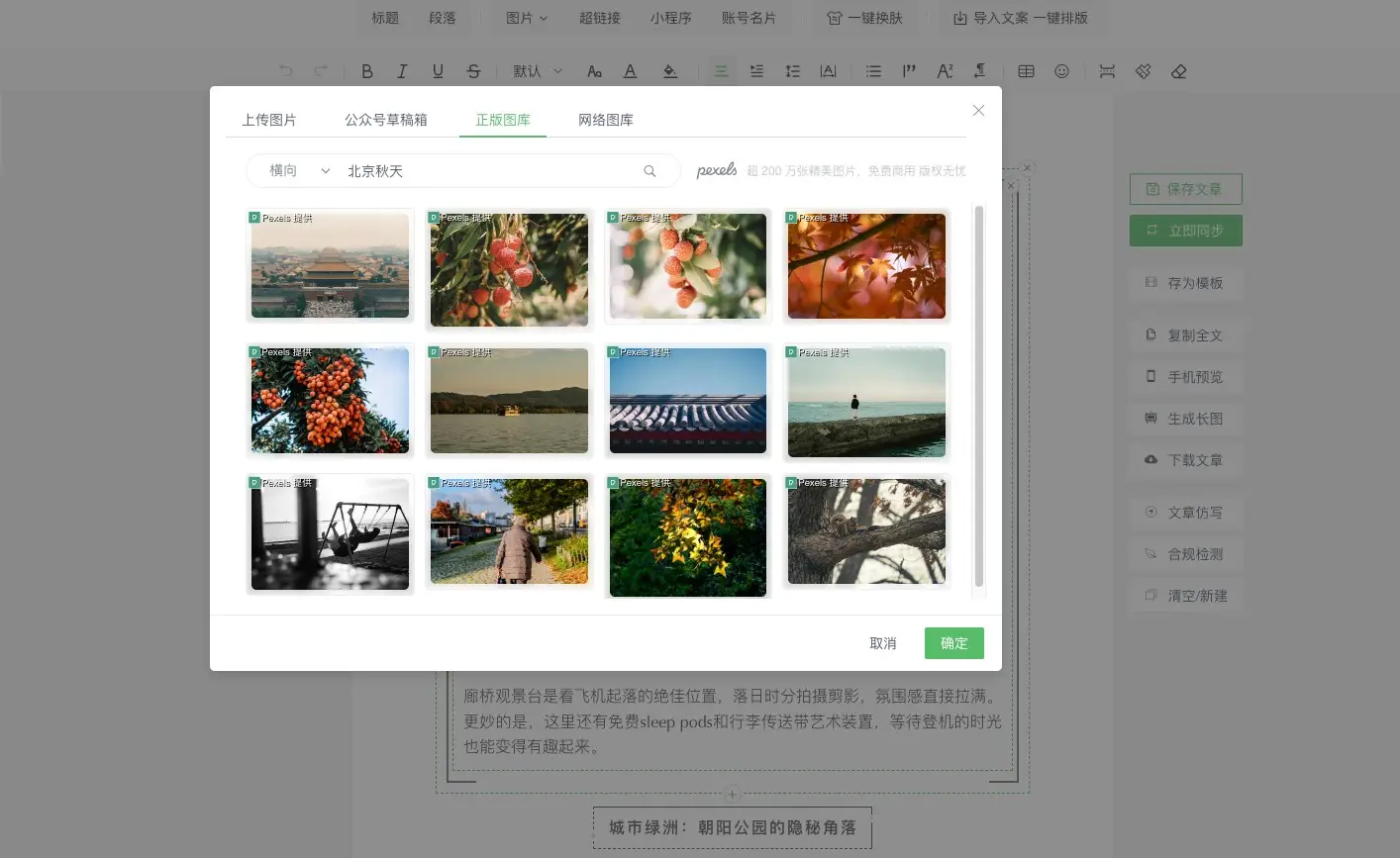Open the text highlight color swatch
Viewport: 1400px width, 858px height.
(670, 71)
